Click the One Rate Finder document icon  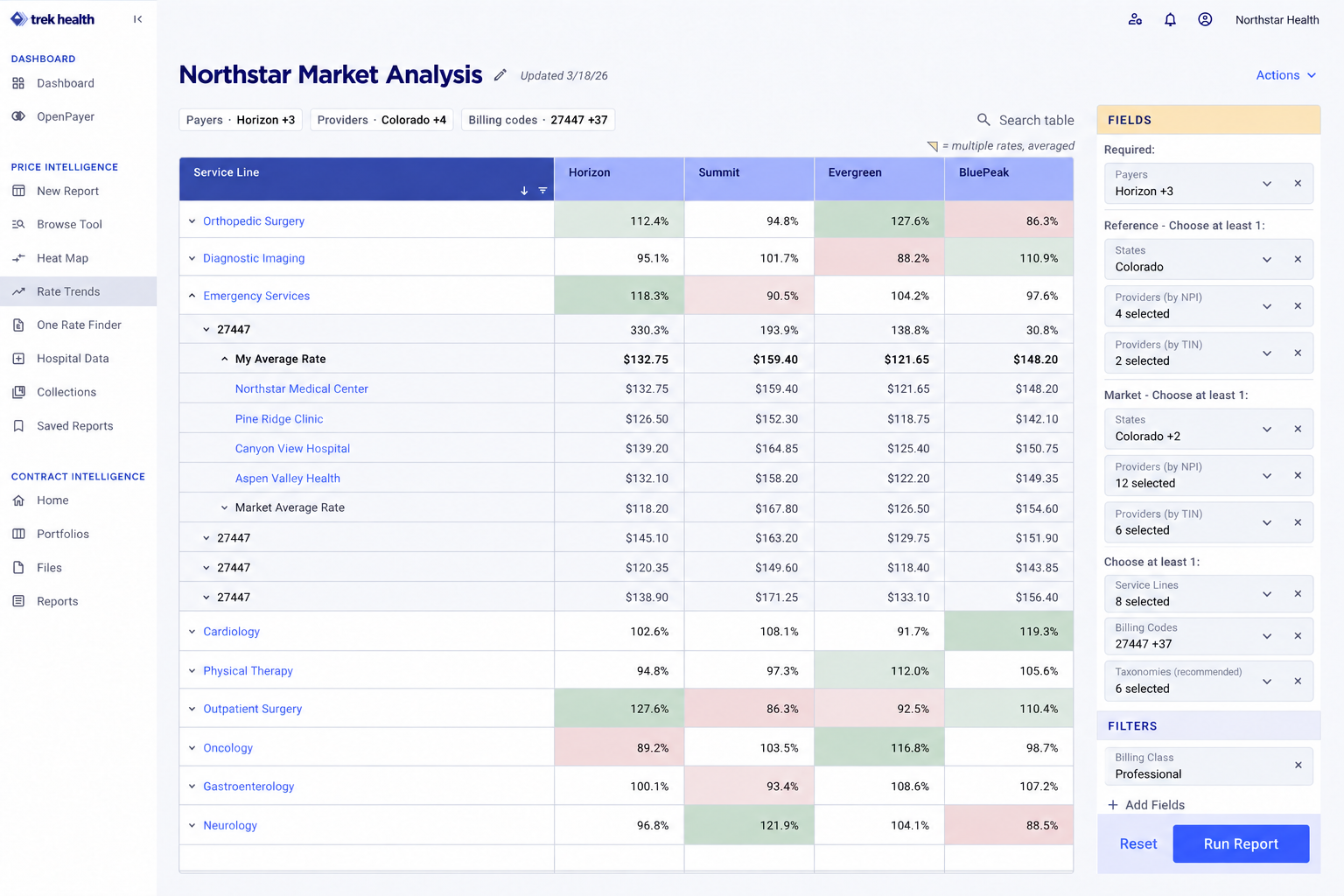(x=18, y=325)
